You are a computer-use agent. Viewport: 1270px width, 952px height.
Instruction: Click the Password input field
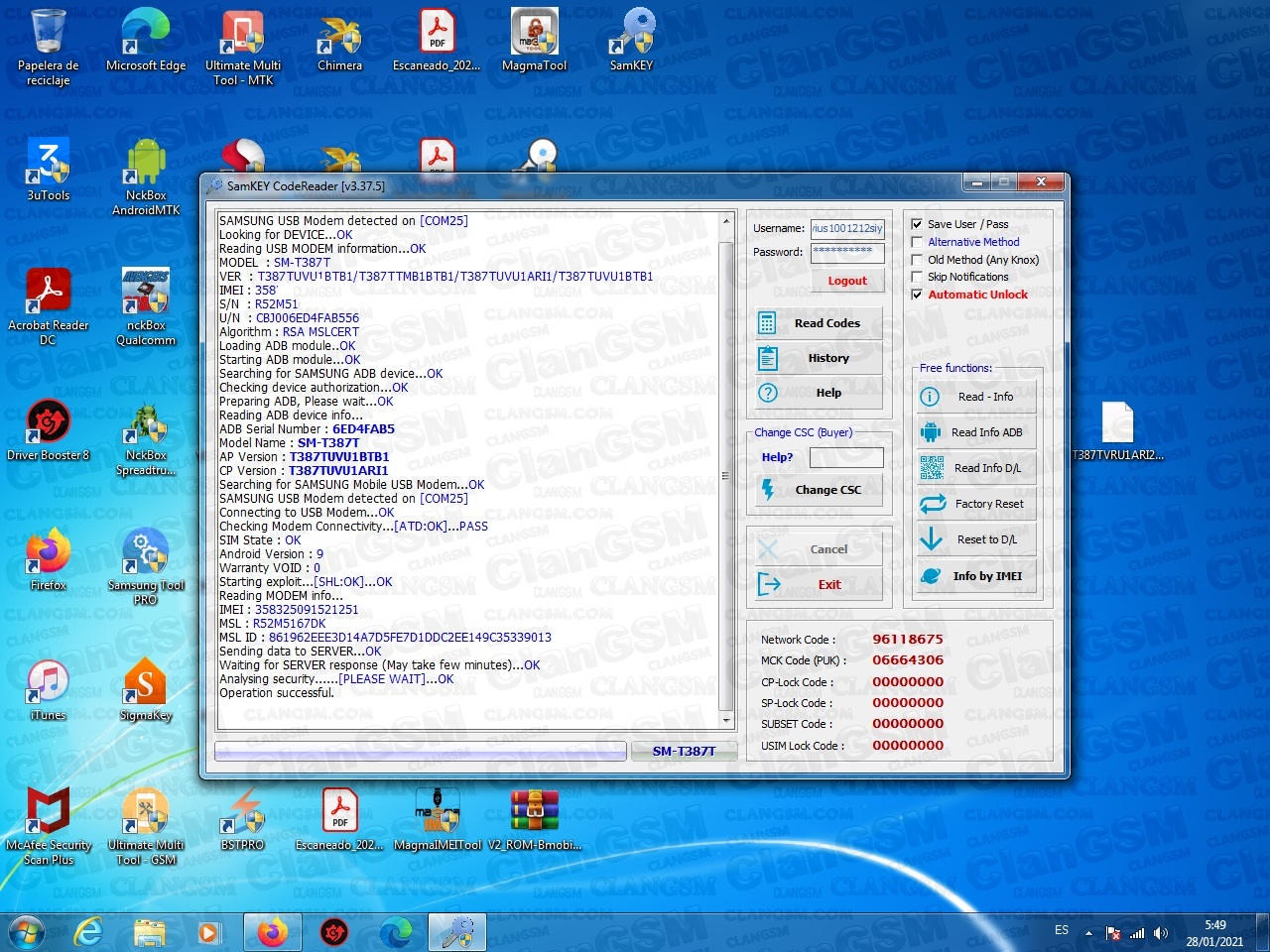[847, 252]
